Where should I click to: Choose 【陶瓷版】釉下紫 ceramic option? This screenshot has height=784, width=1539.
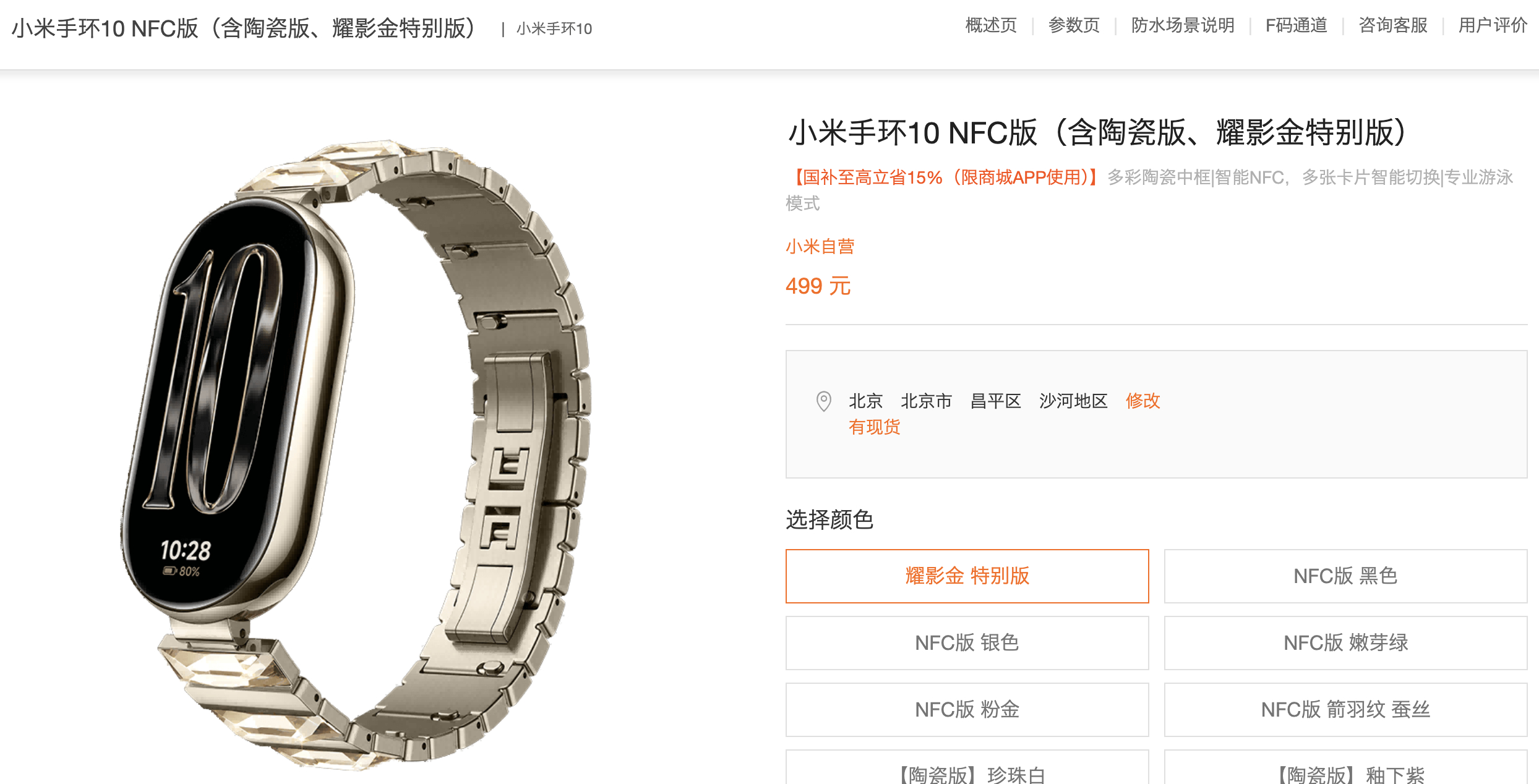point(1345,768)
